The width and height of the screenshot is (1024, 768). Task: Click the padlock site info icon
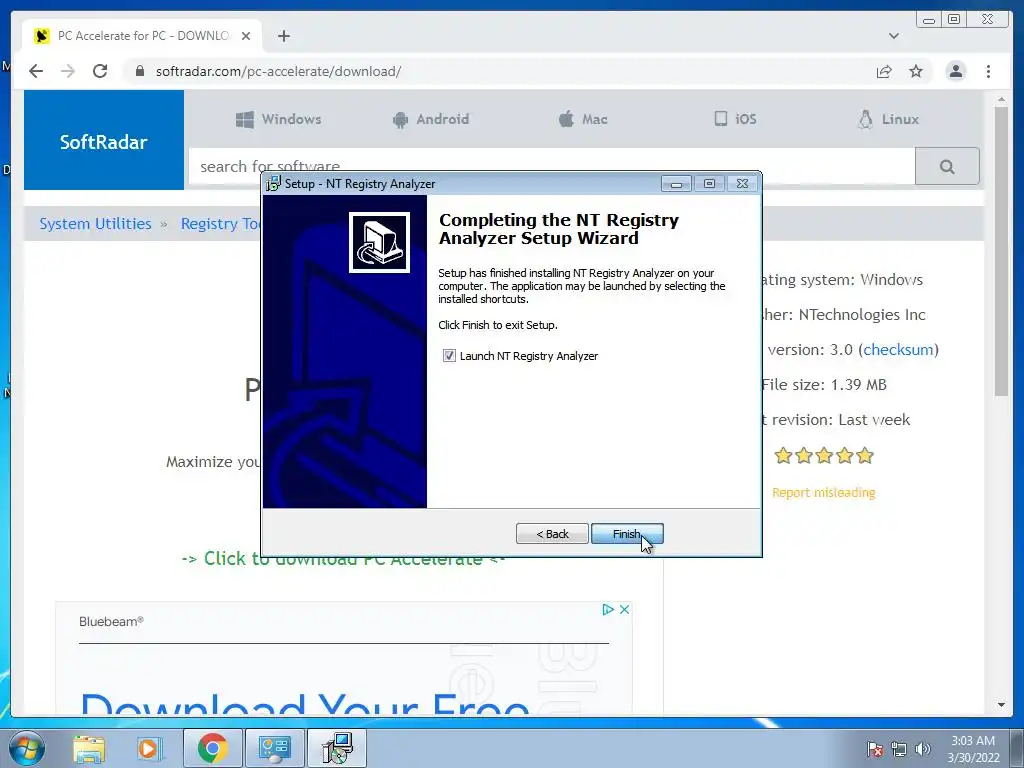click(x=139, y=71)
